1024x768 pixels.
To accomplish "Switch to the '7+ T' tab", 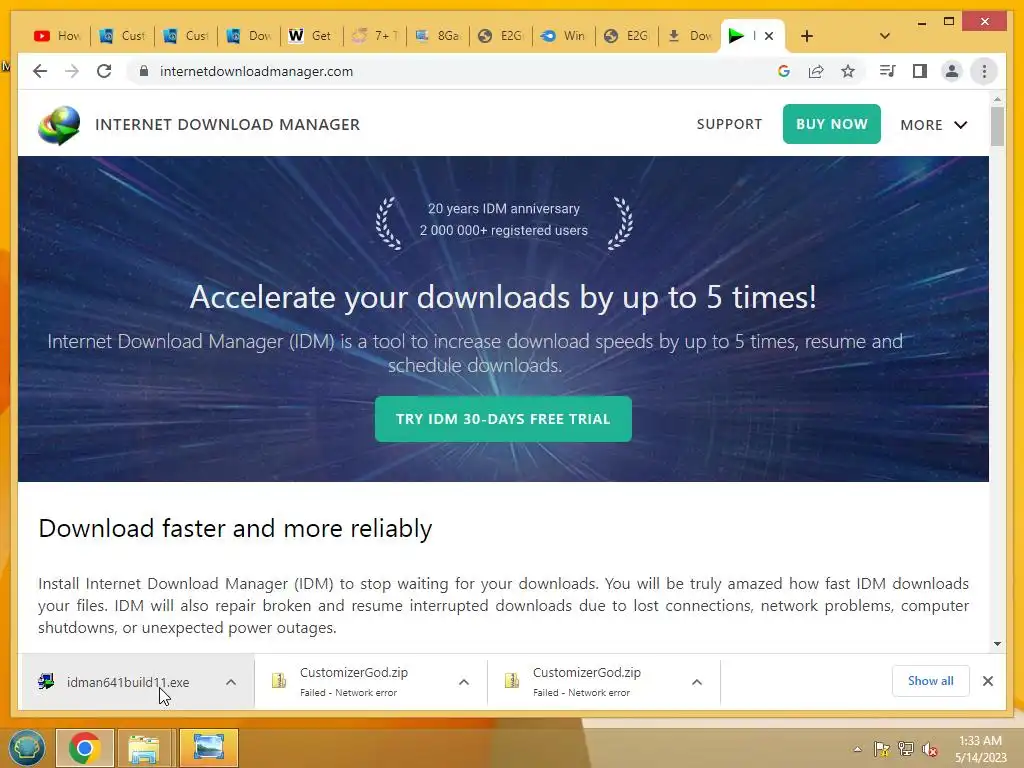I will point(374,36).
